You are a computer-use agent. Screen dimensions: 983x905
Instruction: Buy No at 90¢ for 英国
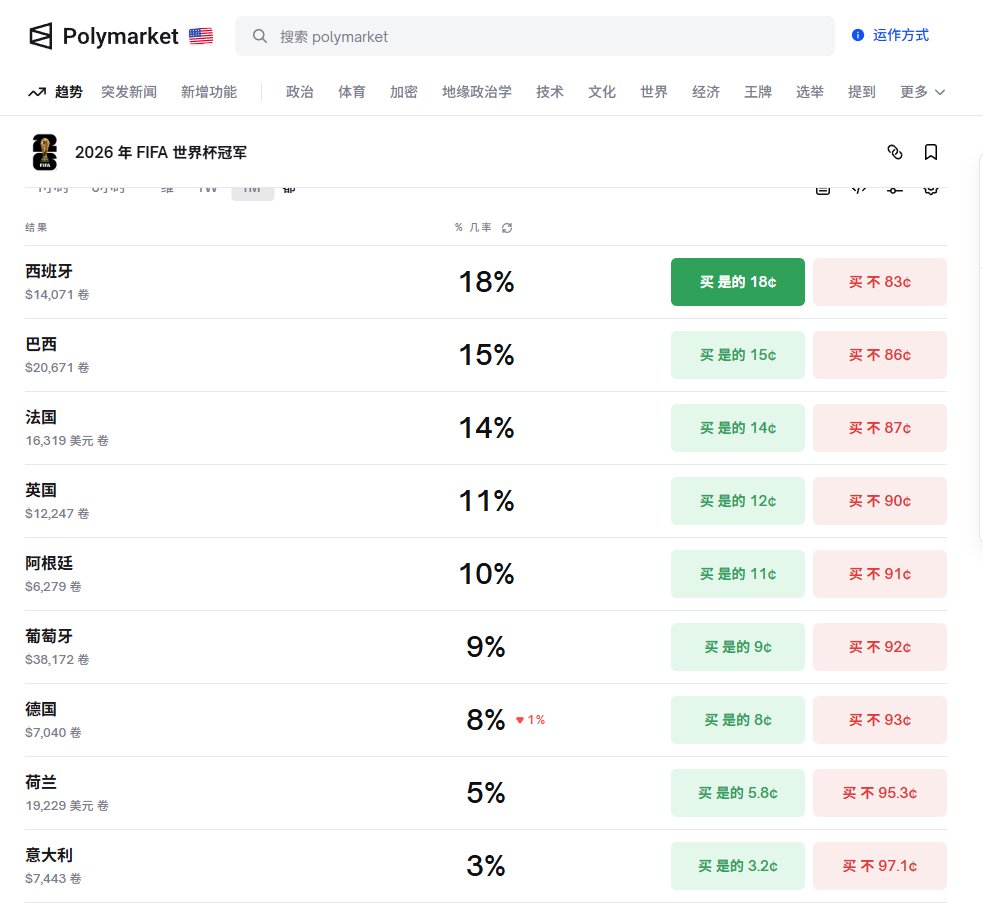click(x=880, y=501)
